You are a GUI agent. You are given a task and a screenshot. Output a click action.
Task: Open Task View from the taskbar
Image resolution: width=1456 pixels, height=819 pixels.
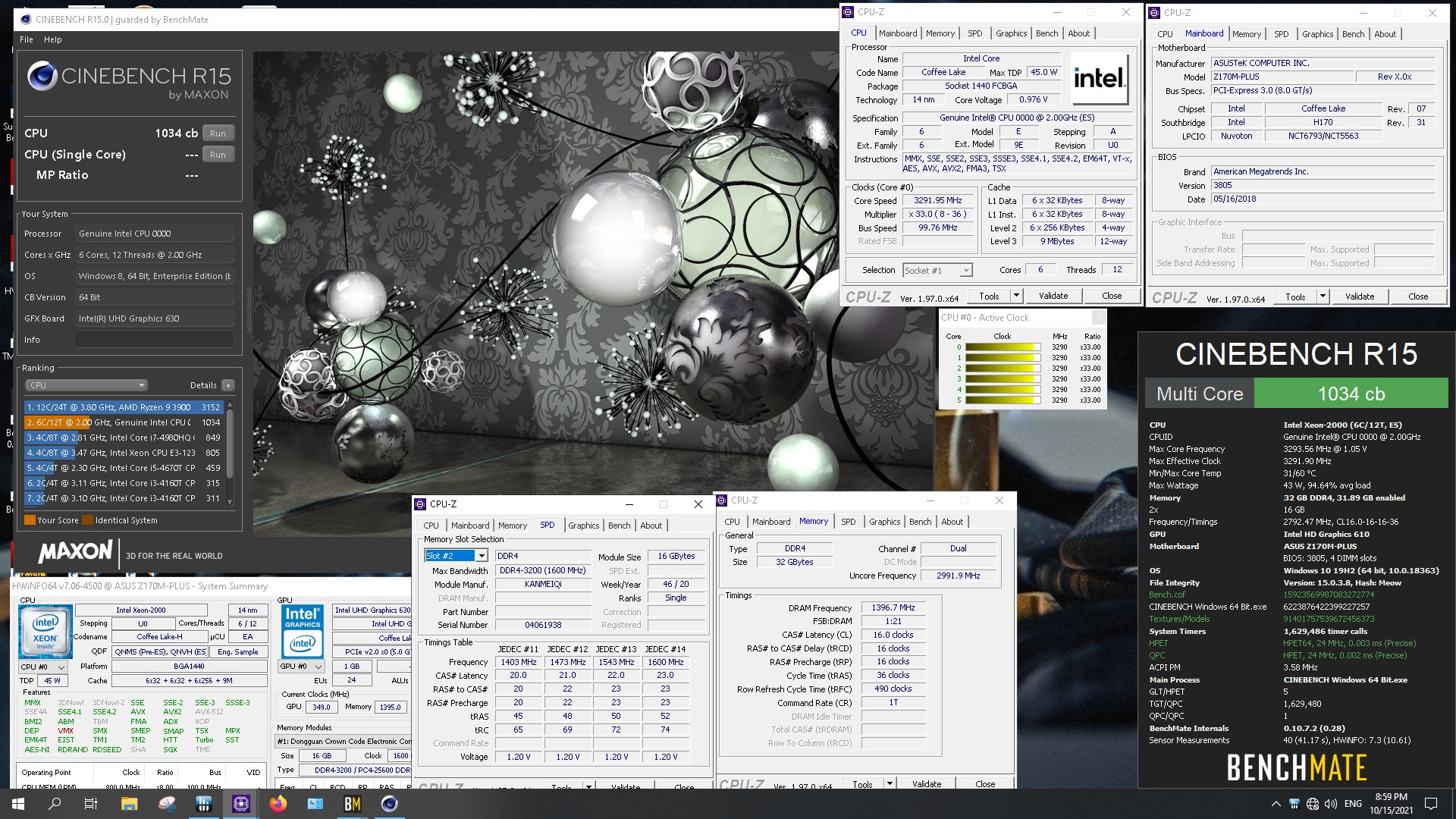pos(91,804)
